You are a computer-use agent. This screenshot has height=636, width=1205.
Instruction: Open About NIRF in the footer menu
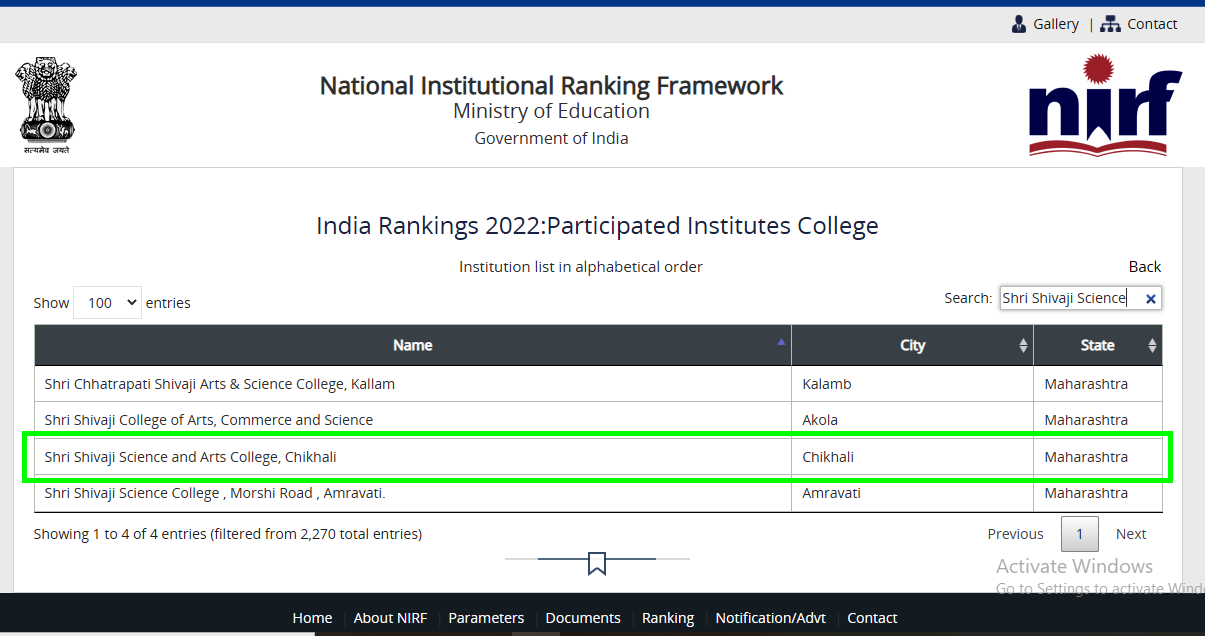pos(390,618)
